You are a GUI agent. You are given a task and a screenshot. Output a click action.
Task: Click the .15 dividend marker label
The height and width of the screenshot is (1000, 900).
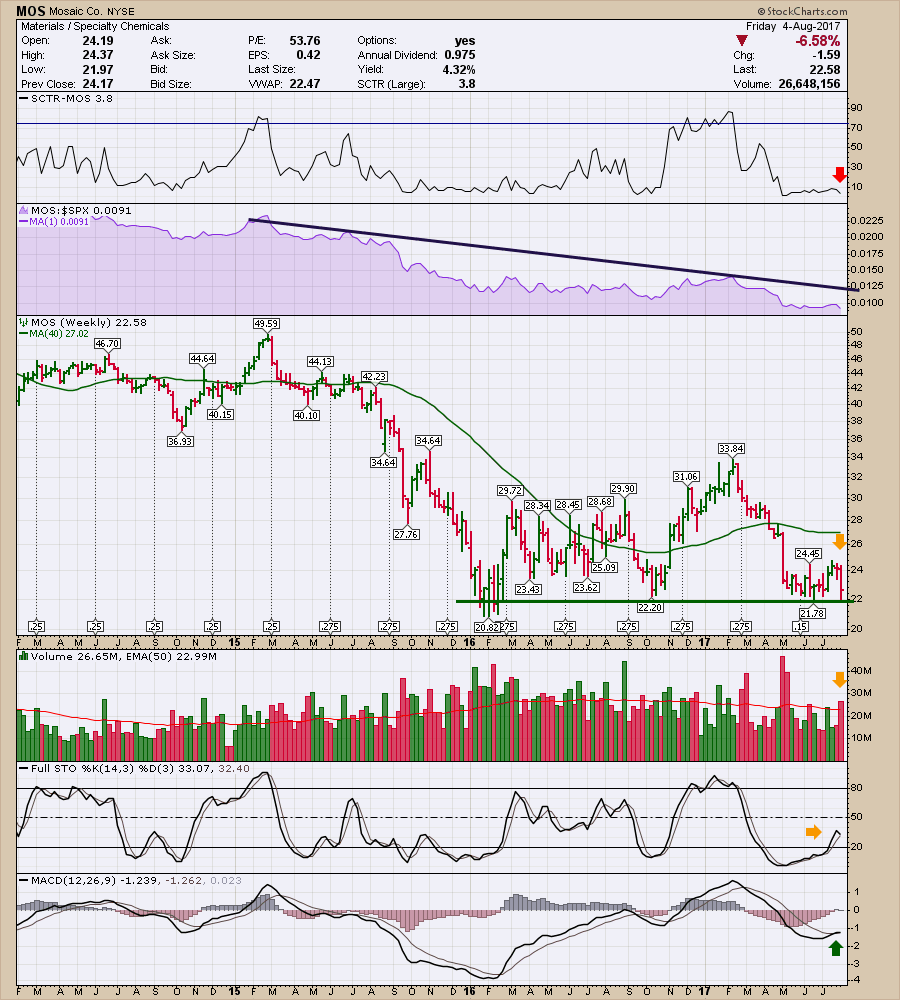[800, 626]
